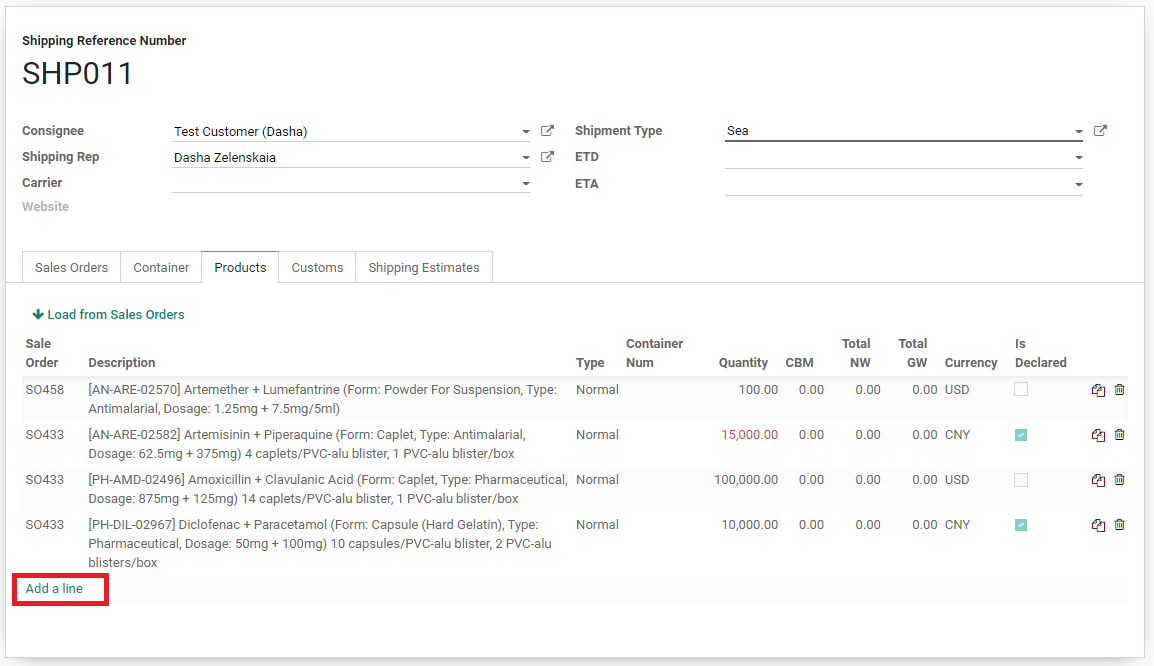Click the PH-AMD-02496 Amoxicillin description

pos(328,489)
